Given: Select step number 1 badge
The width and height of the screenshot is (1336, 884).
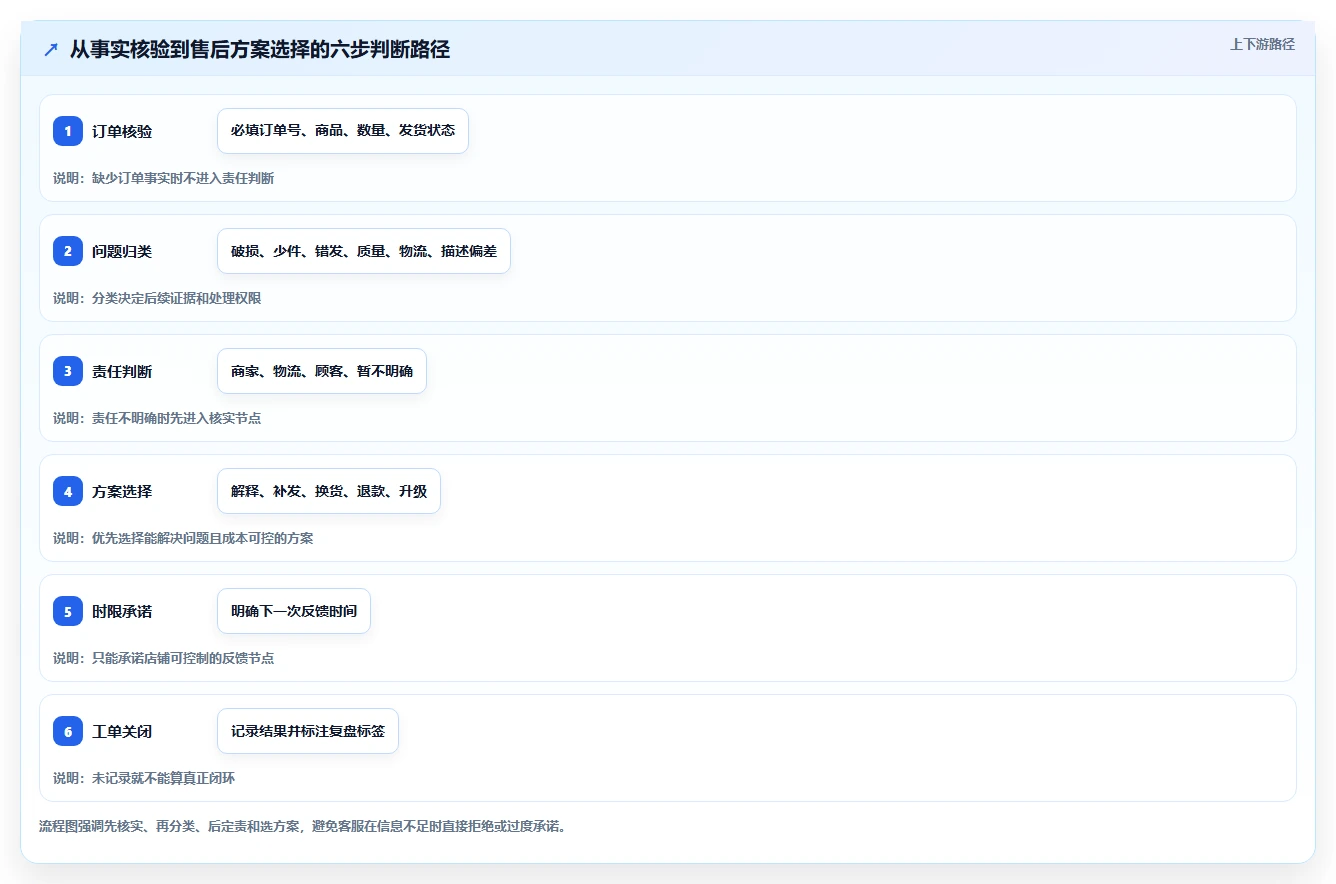Looking at the screenshot, I should 68,131.
